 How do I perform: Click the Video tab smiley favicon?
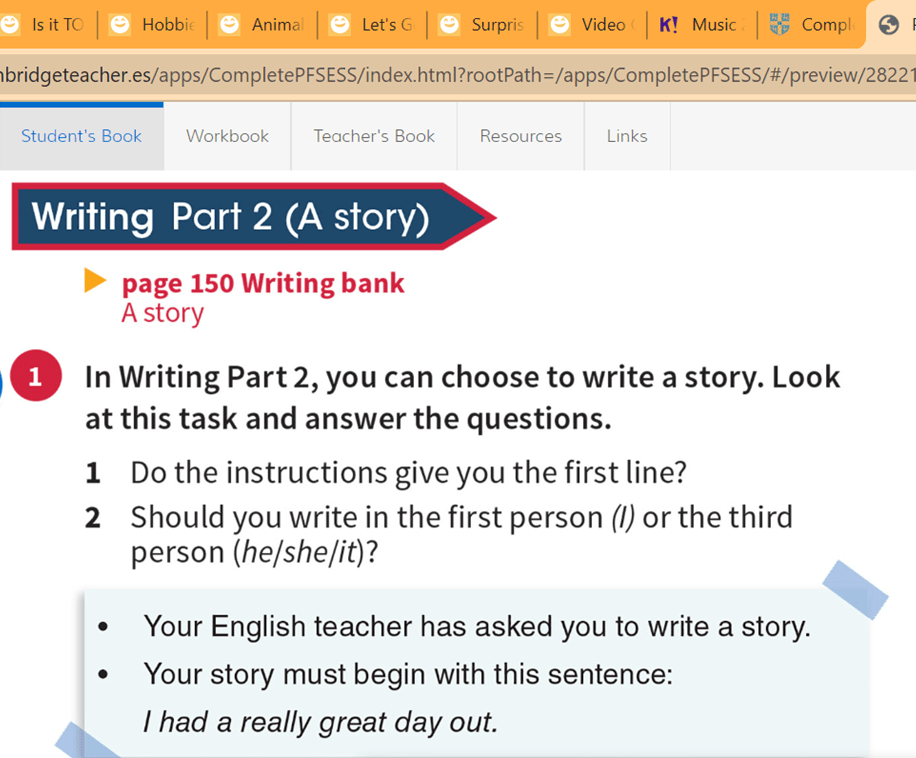tap(560, 25)
